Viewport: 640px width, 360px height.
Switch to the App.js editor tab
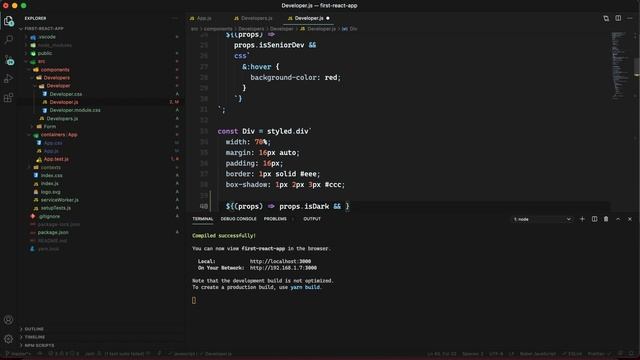click(204, 18)
